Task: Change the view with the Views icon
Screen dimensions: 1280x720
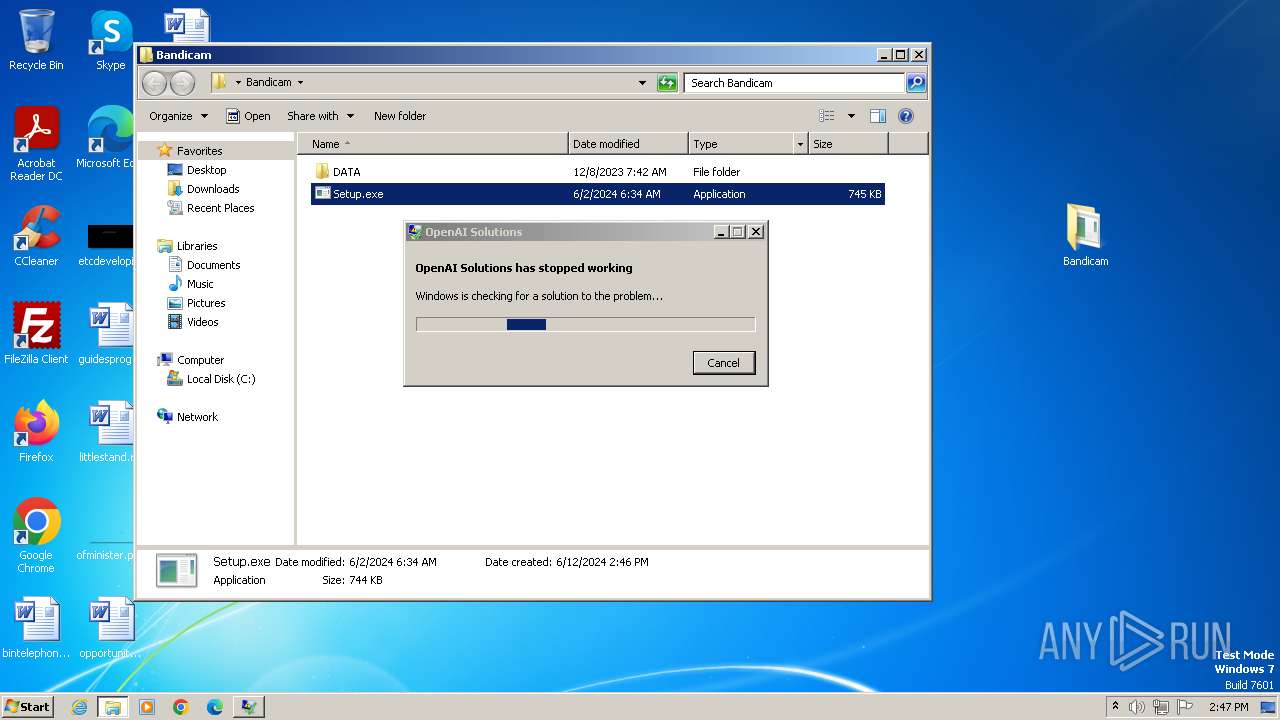Action: (x=827, y=116)
